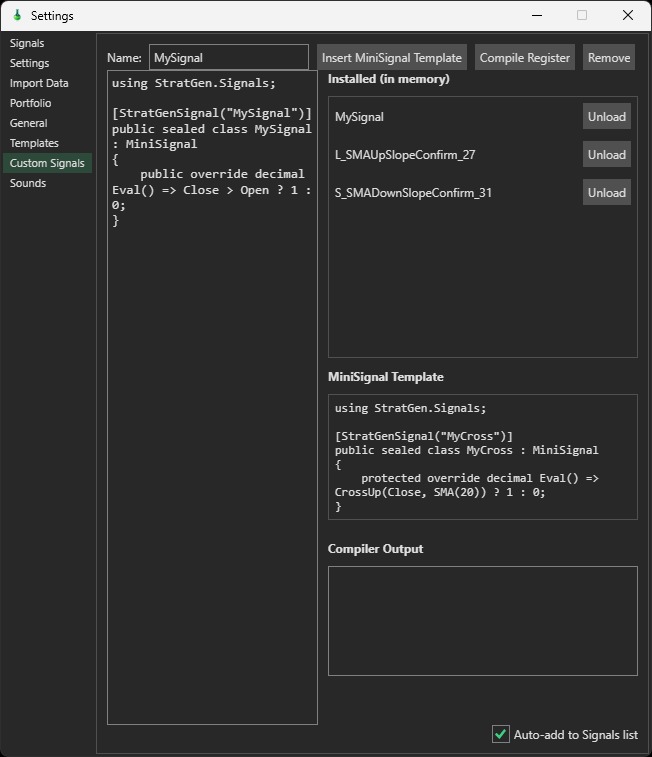Click the MiniSignal Template code box

pos(483,457)
